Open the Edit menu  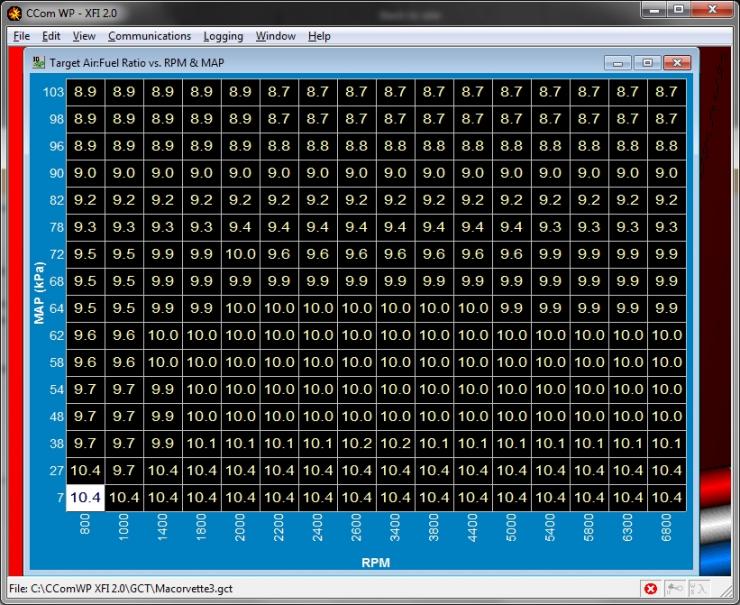click(x=51, y=36)
